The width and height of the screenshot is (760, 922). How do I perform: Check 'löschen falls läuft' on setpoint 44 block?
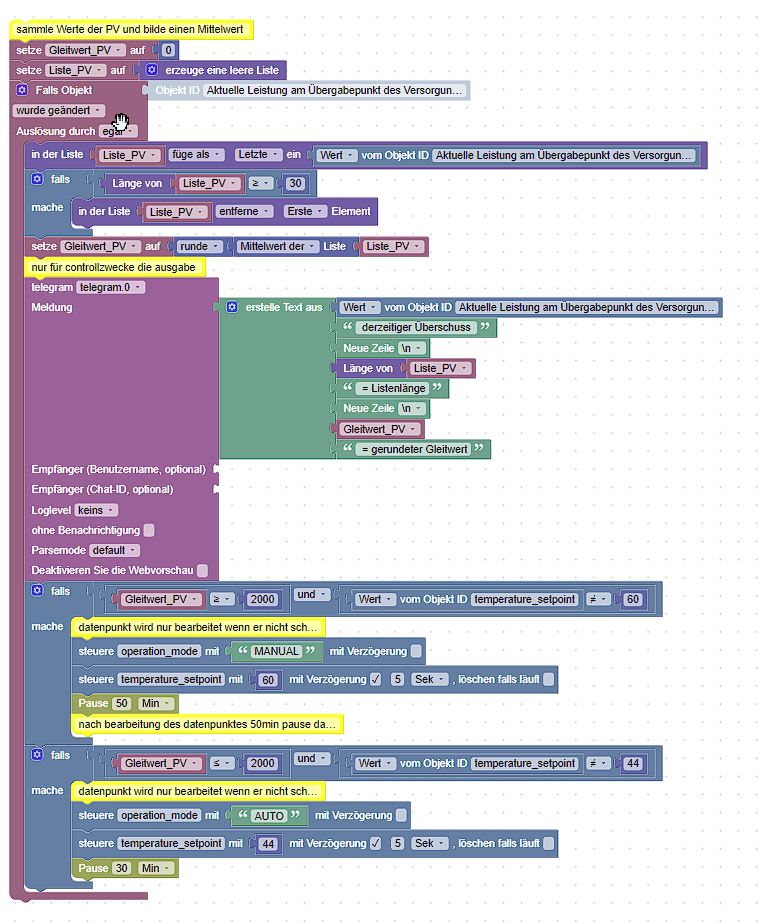[x=548, y=843]
